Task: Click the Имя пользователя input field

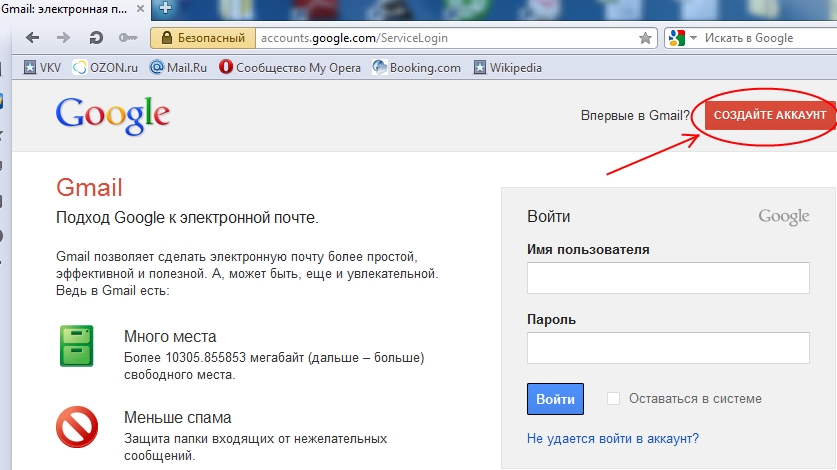Action: [x=668, y=278]
